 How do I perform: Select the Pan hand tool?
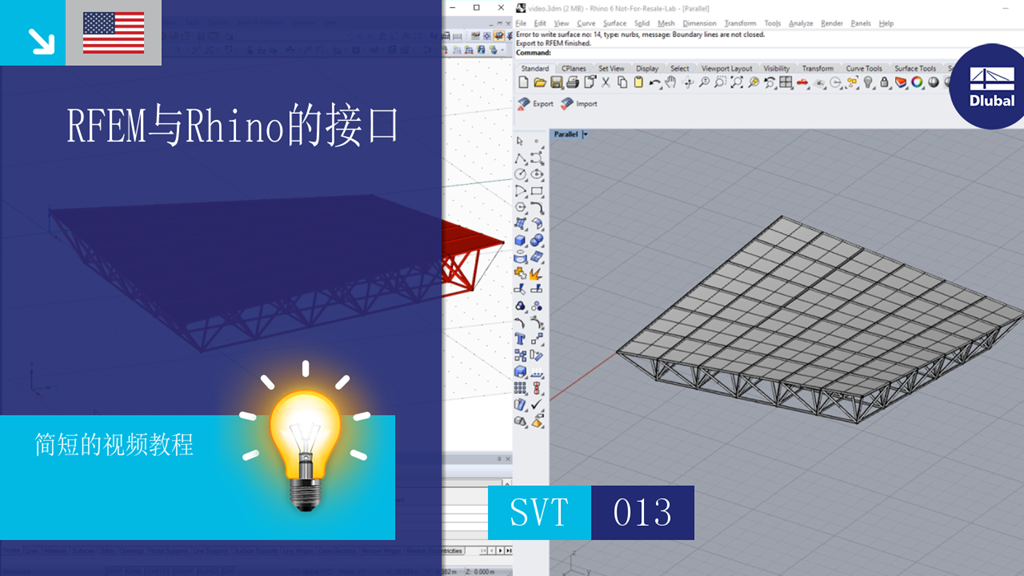tap(671, 83)
